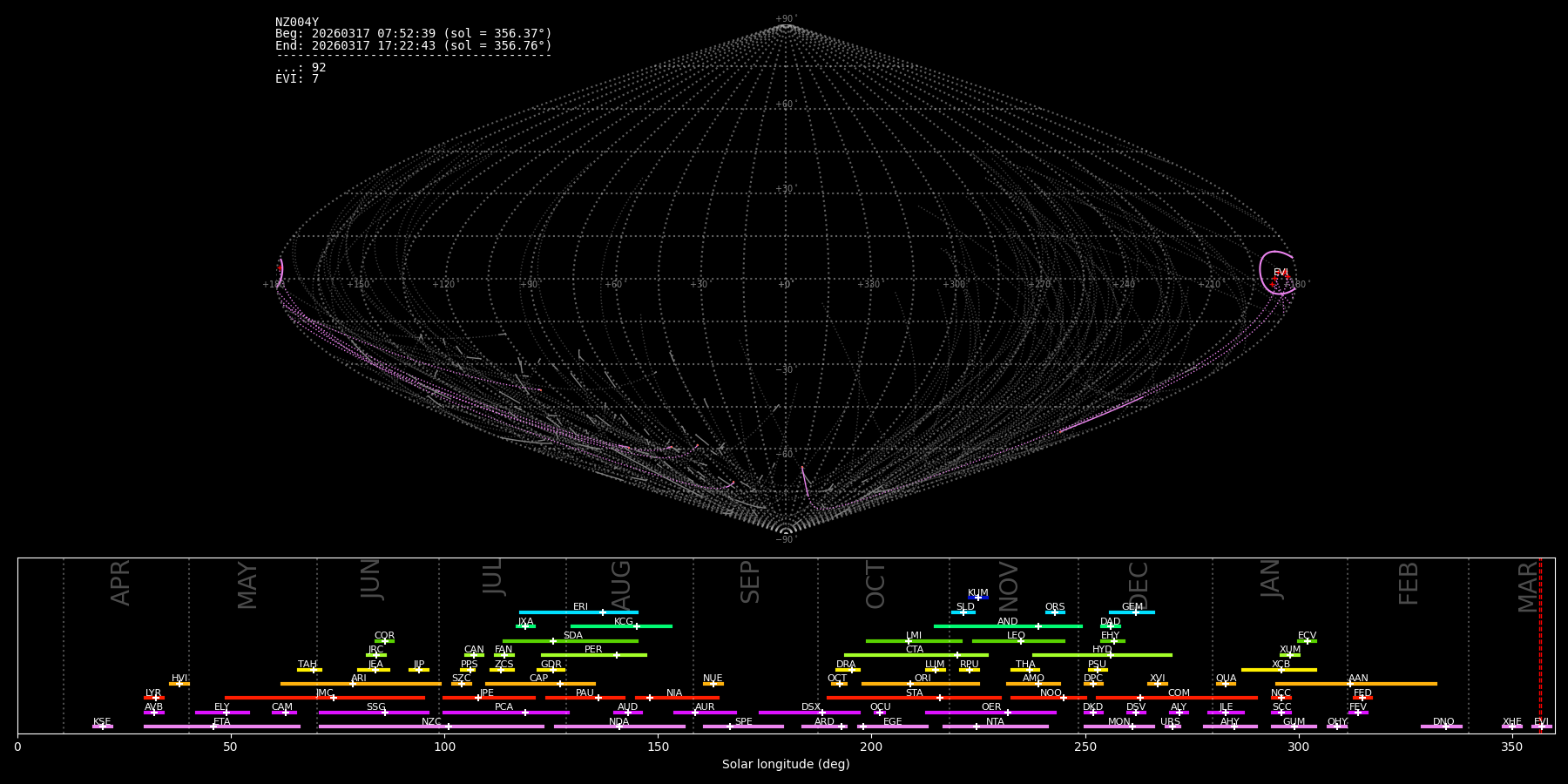The height and width of the screenshot is (784, 1568).
Task: Click the AAN orange activity bar
Action: coord(1356,684)
